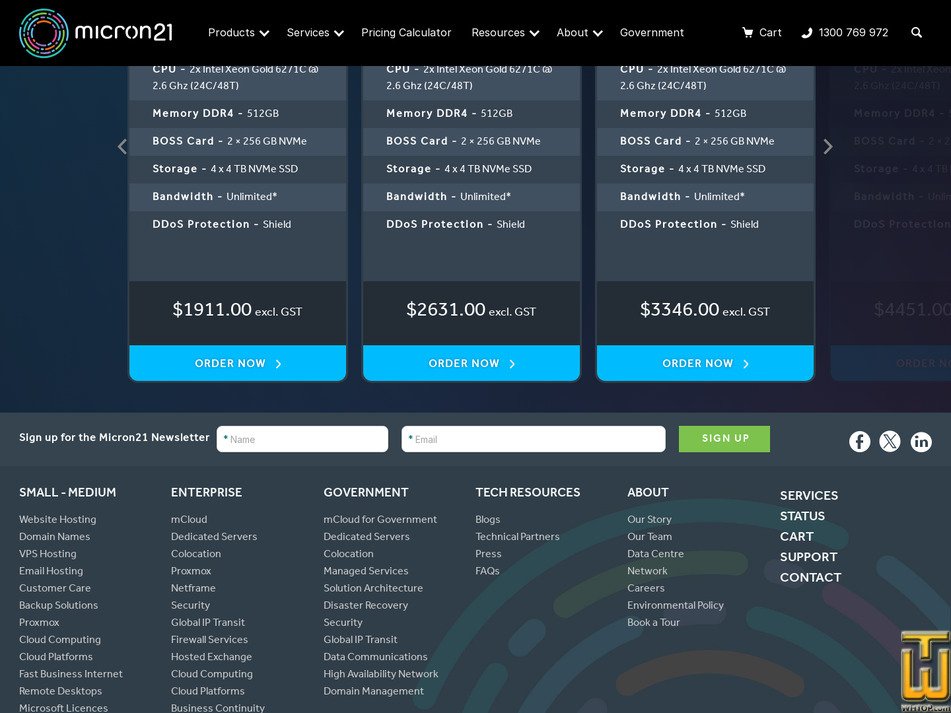The height and width of the screenshot is (713, 951).
Task: Open Micron21's LinkedIn page
Action: click(x=921, y=441)
